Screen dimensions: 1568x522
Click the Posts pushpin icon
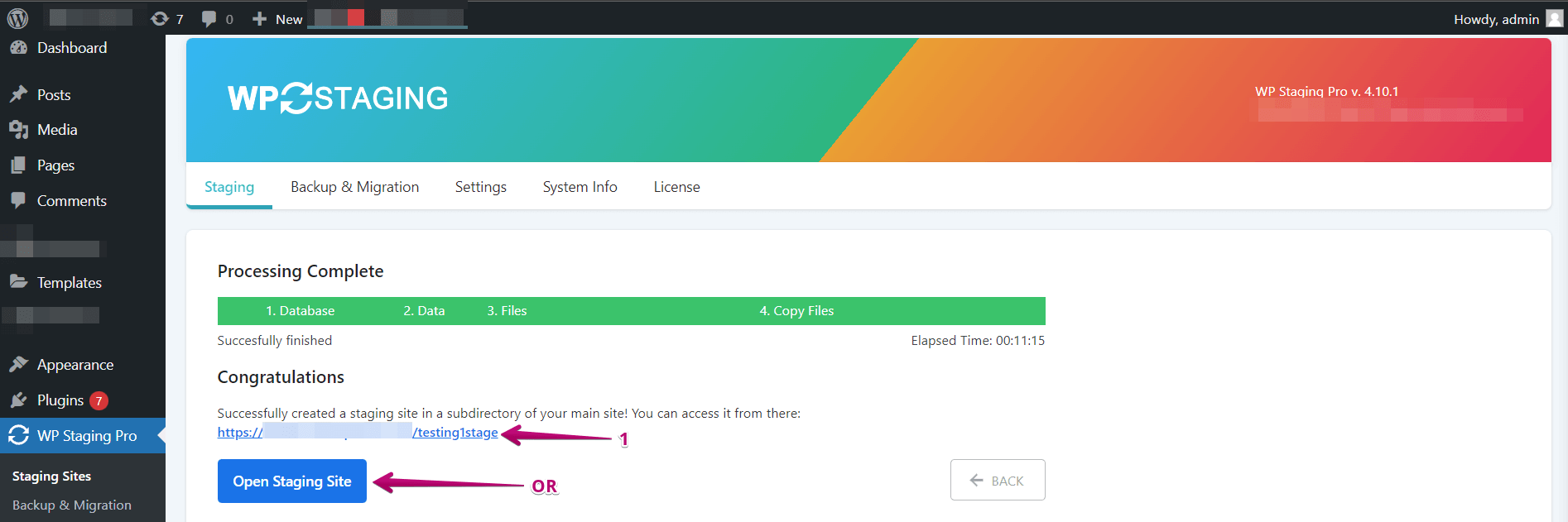coord(18,94)
